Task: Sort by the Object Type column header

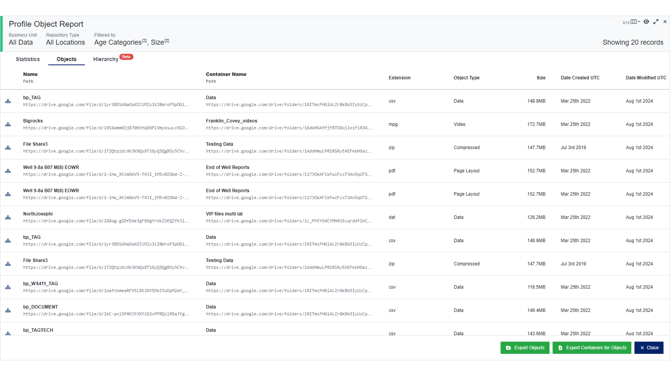Action: (x=467, y=78)
